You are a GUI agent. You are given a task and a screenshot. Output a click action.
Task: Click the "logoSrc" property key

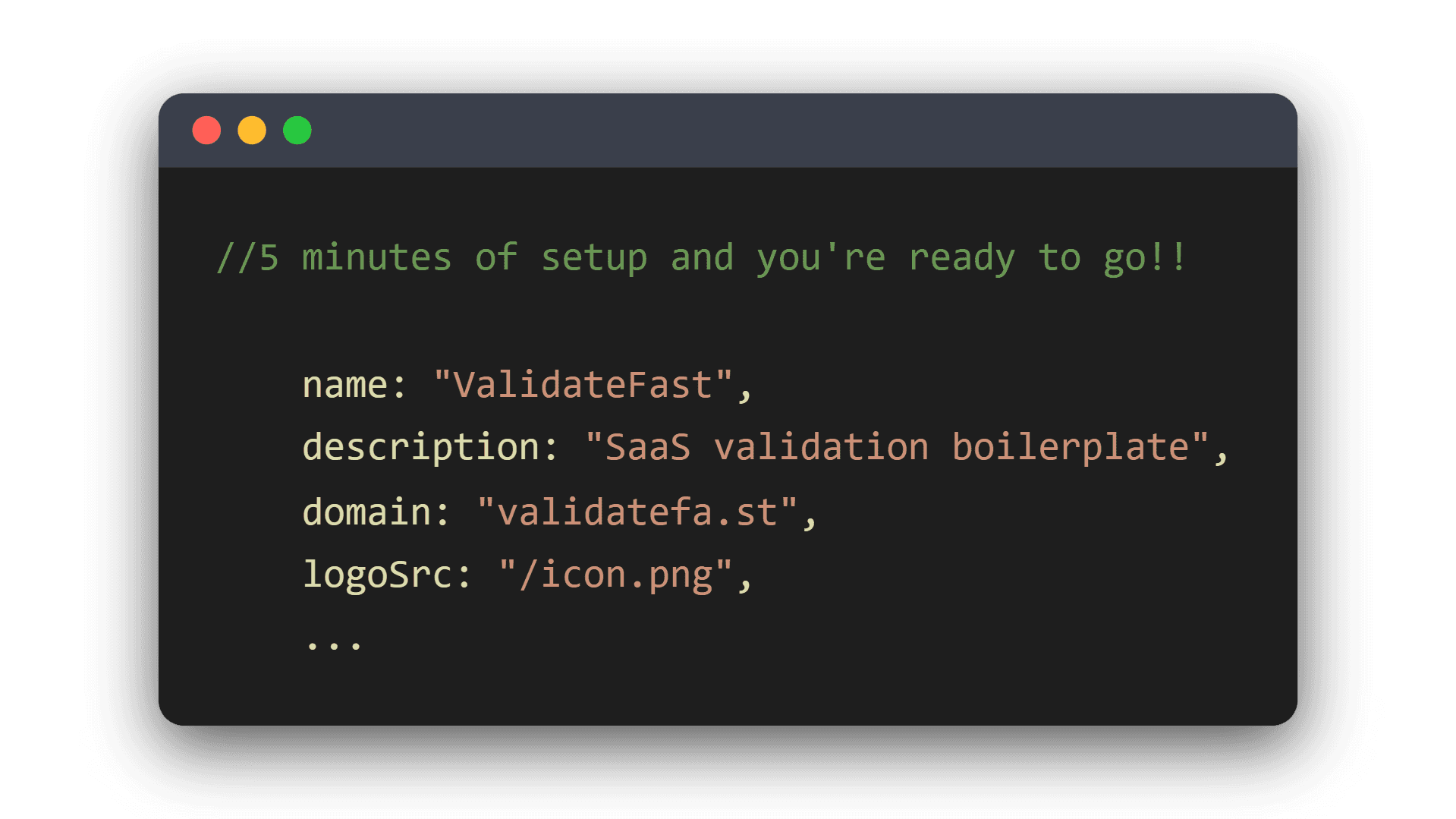(378, 575)
